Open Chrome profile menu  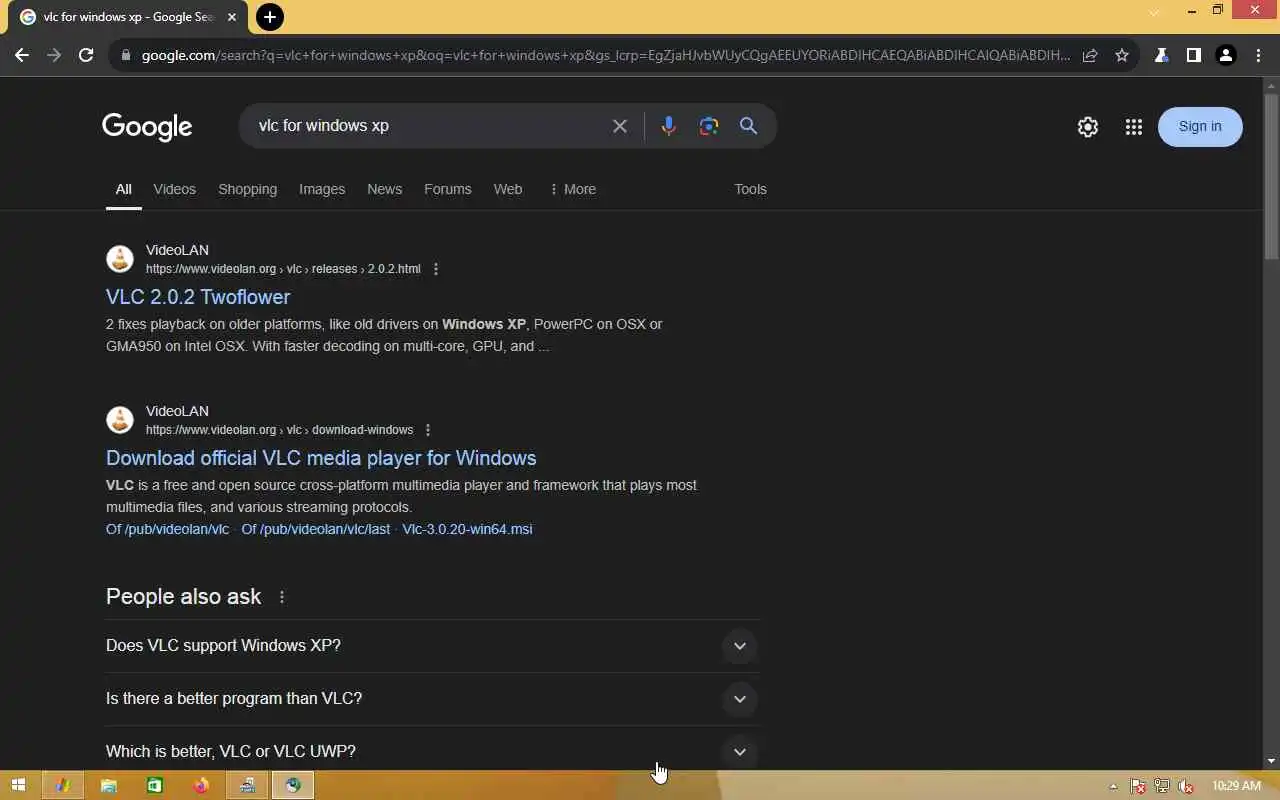point(1226,55)
